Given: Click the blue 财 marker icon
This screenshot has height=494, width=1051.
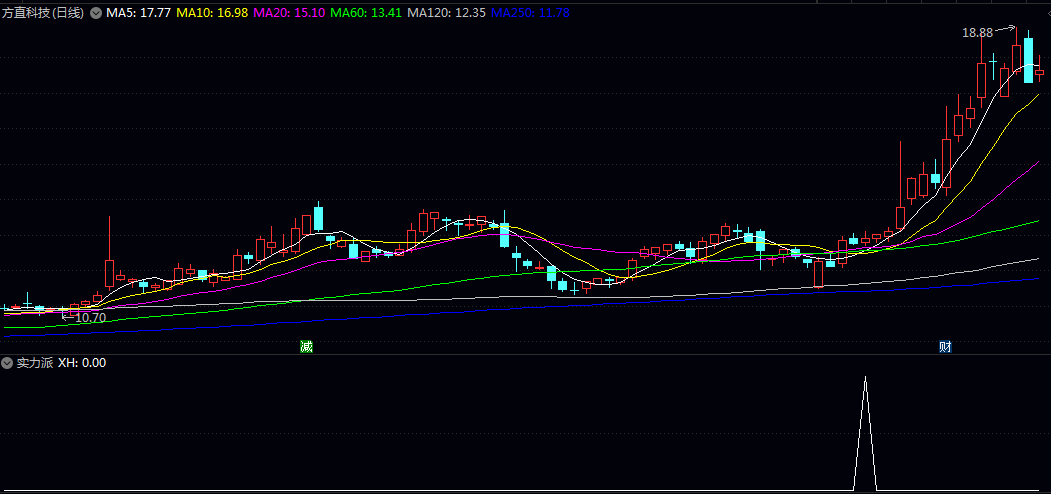Looking at the screenshot, I should click(945, 347).
